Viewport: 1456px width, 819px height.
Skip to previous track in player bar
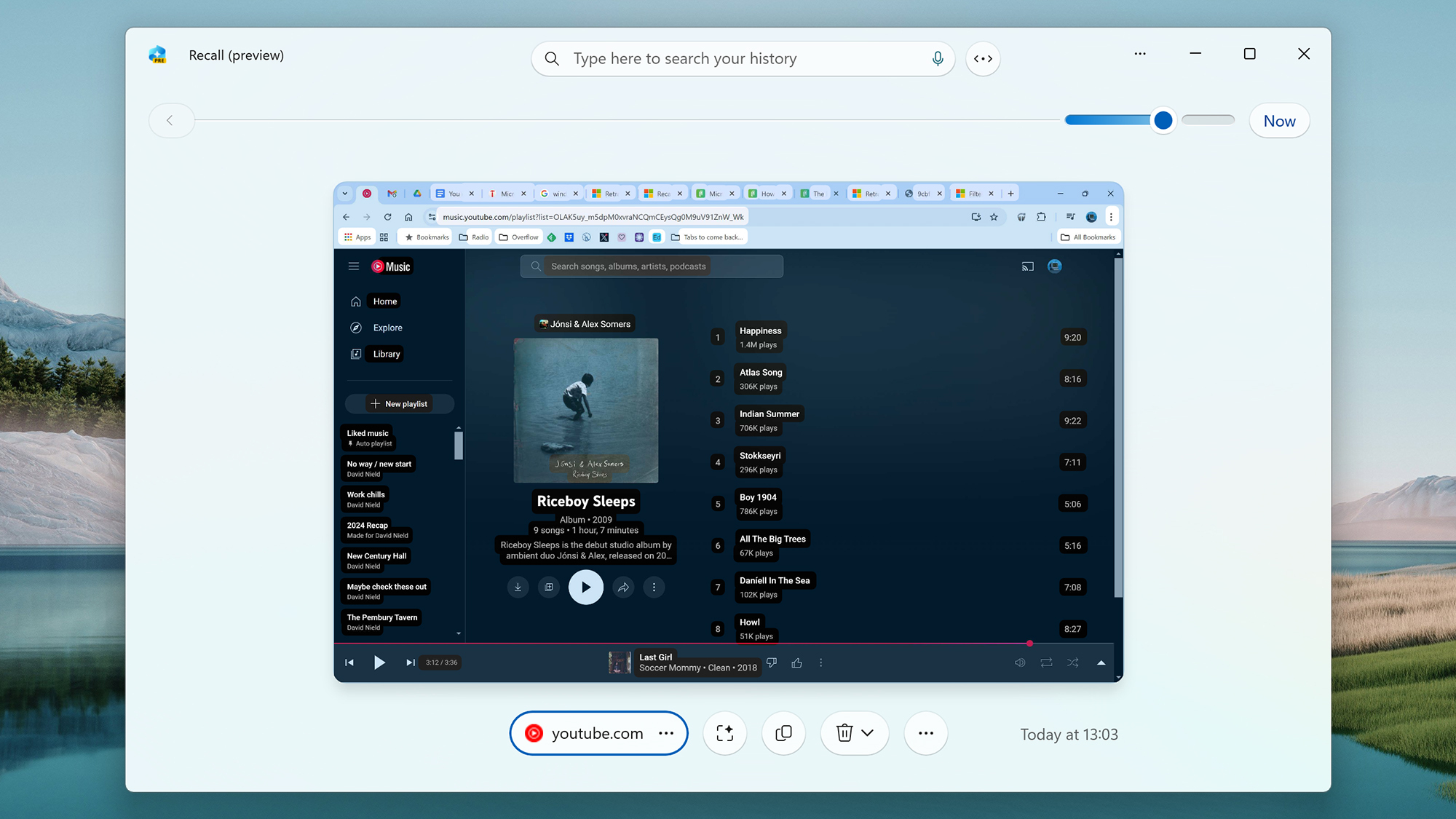click(x=349, y=662)
